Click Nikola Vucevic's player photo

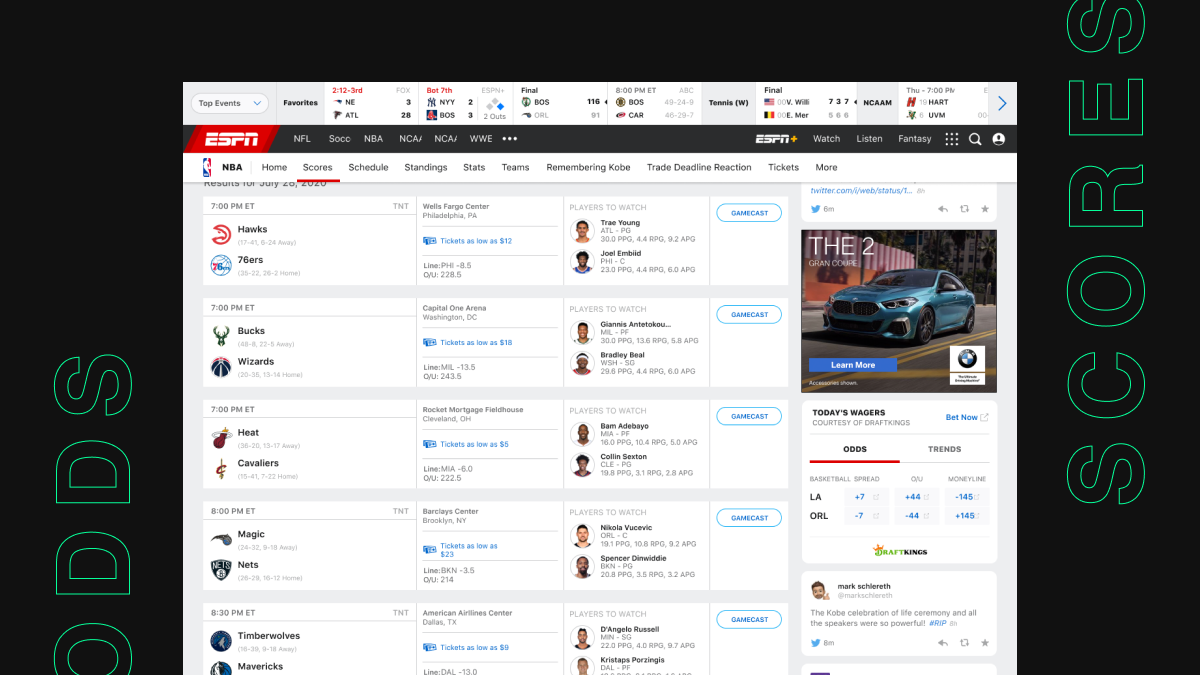click(582, 536)
